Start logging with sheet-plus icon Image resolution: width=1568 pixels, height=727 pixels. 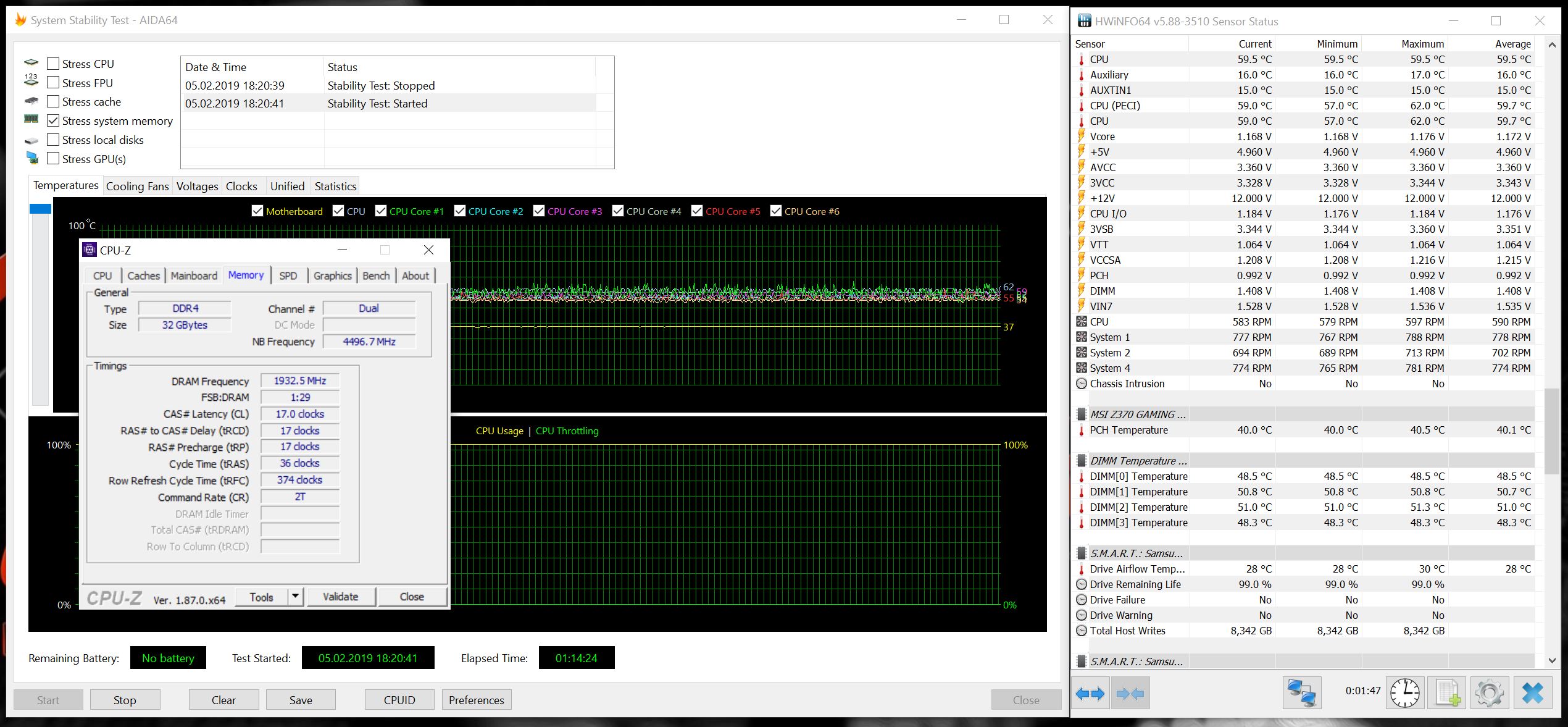(1447, 693)
